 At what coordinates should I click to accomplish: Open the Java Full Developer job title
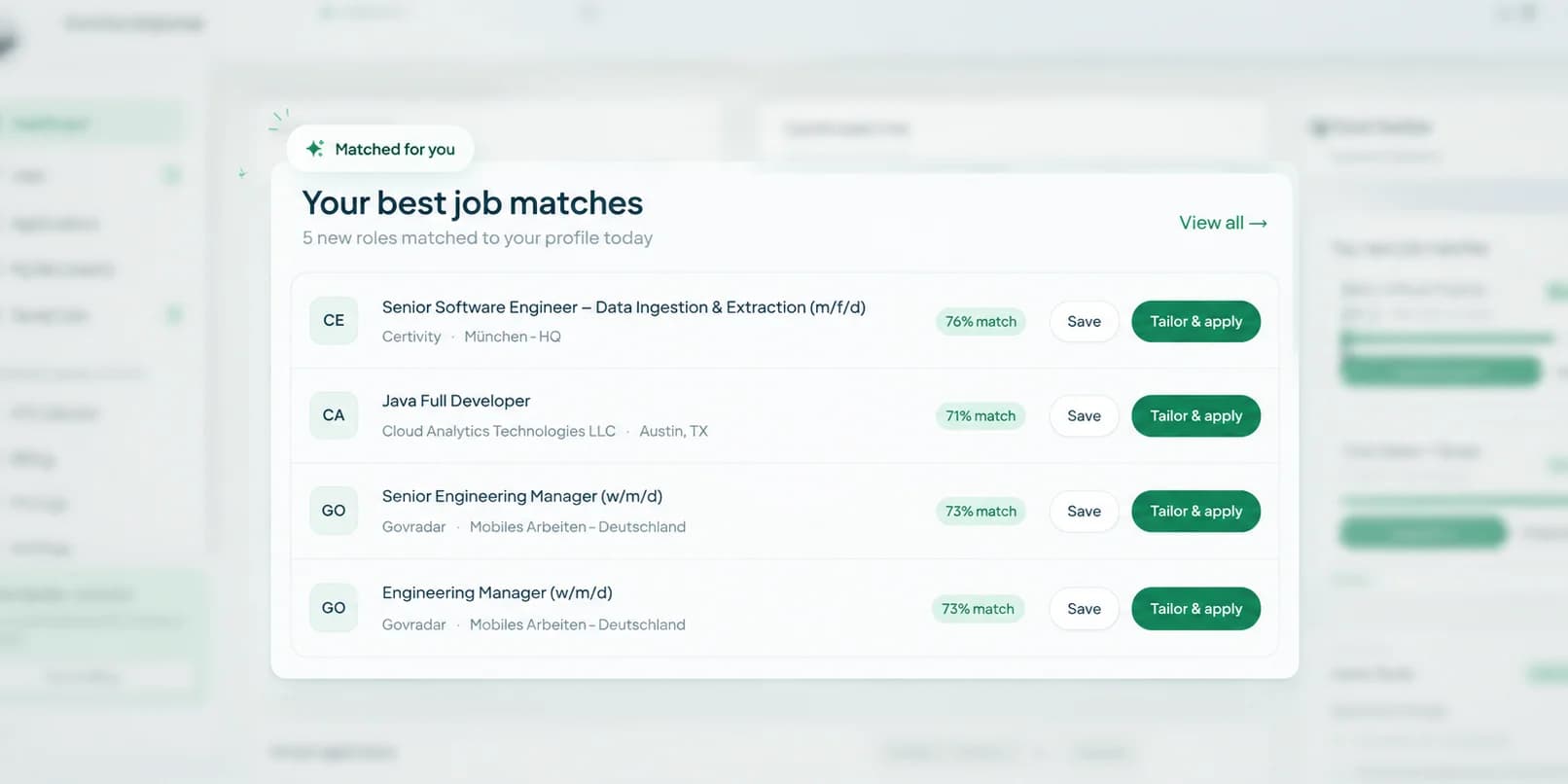[x=456, y=401]
